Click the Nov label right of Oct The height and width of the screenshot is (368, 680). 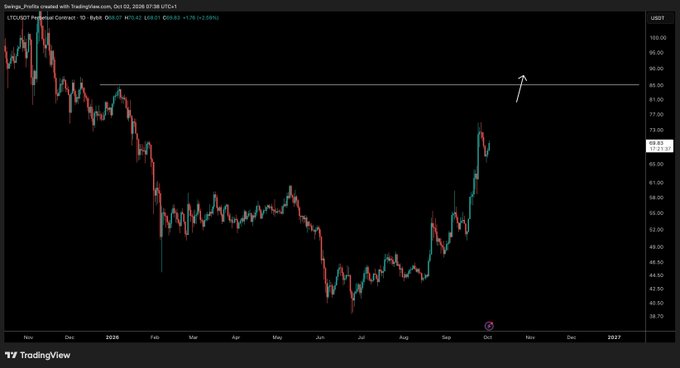point(530,337)
